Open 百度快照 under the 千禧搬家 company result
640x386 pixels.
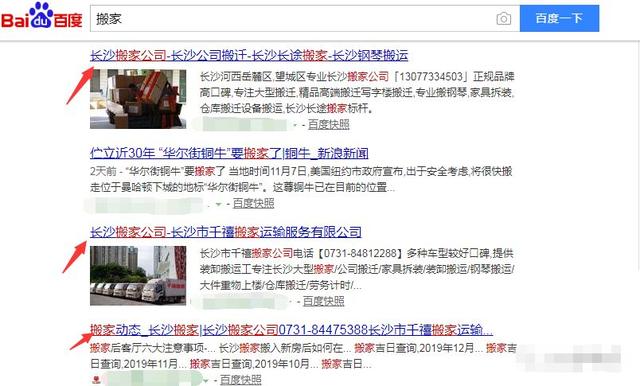coord(324,301)
